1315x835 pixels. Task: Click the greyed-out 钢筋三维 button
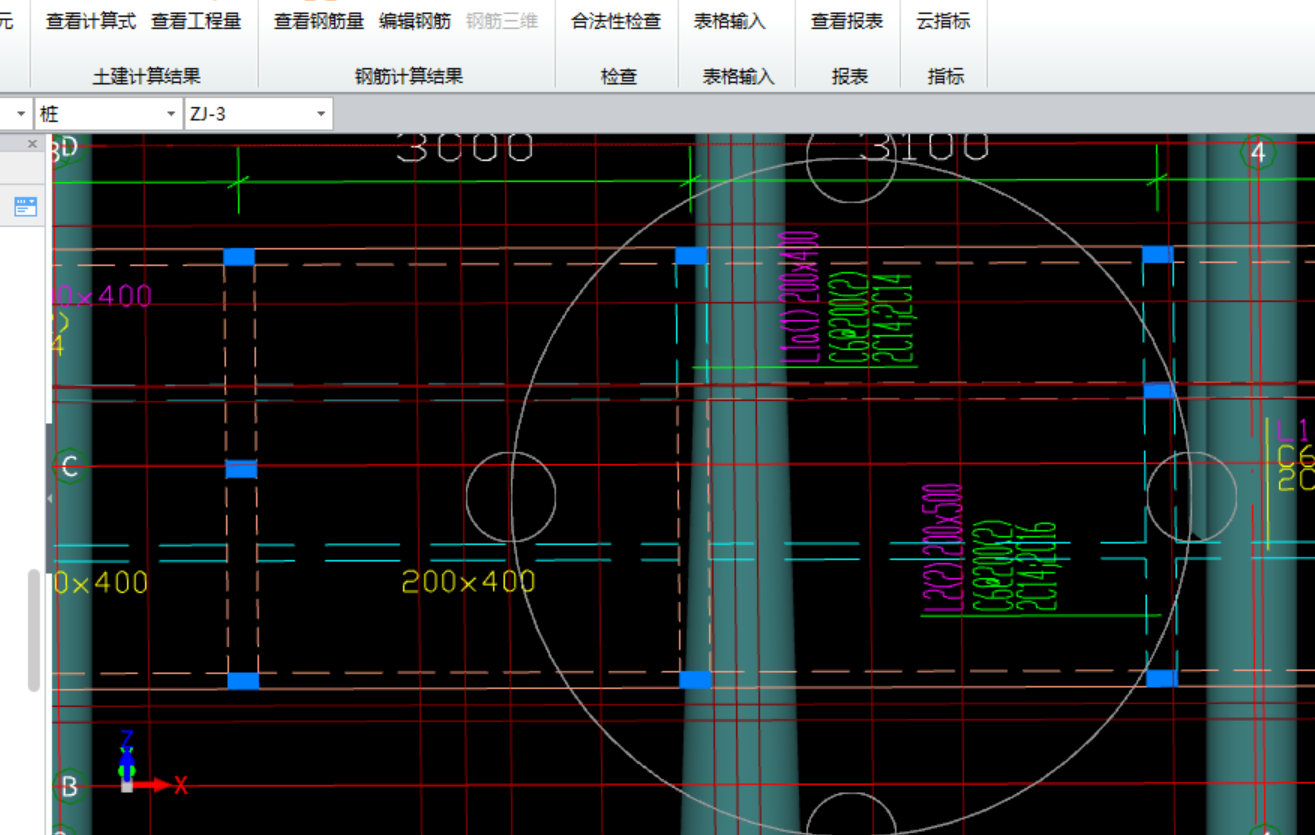502,21
